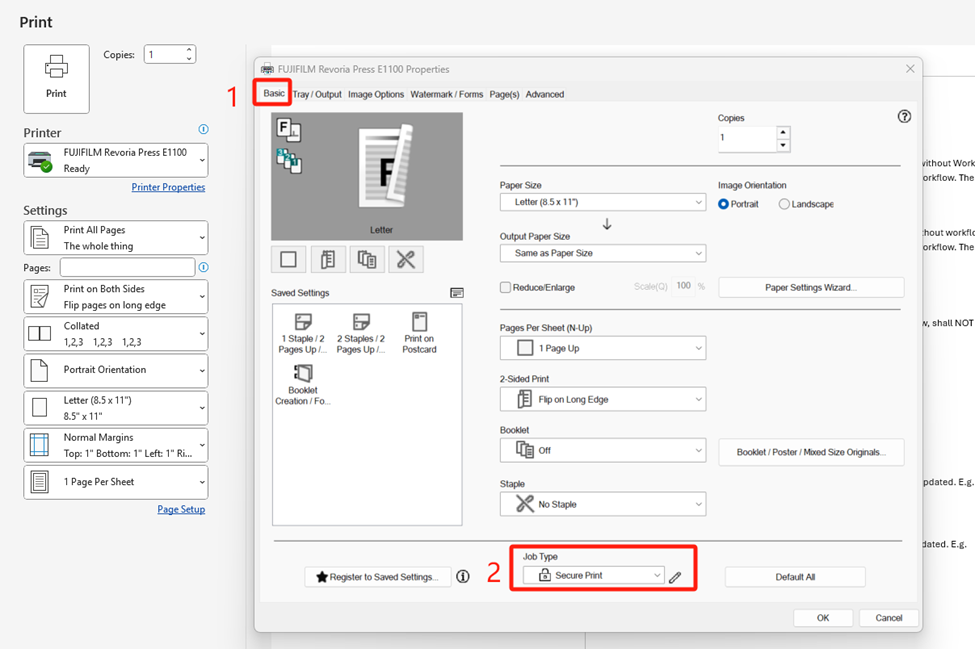Open the Paper Size dropdown
This screenshot has width=975, height=649.
(602, 202)
